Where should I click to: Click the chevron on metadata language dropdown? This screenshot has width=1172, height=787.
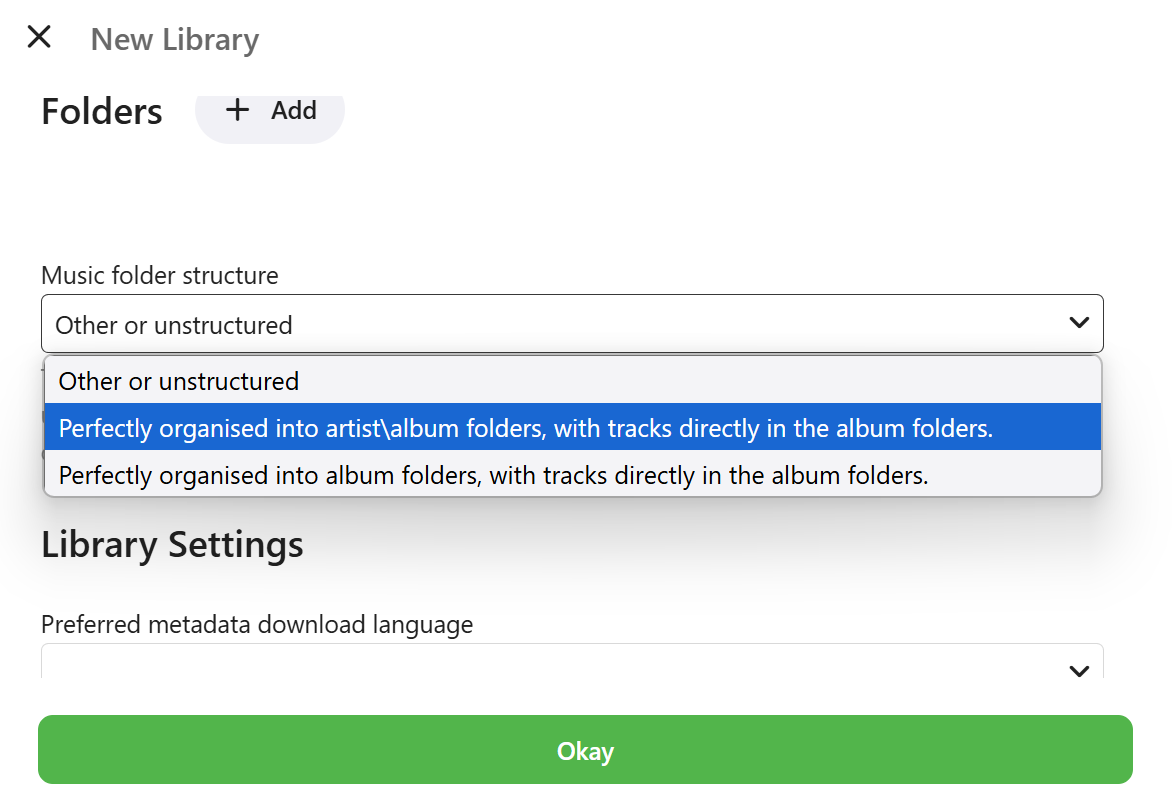[x=1079, y=671]
